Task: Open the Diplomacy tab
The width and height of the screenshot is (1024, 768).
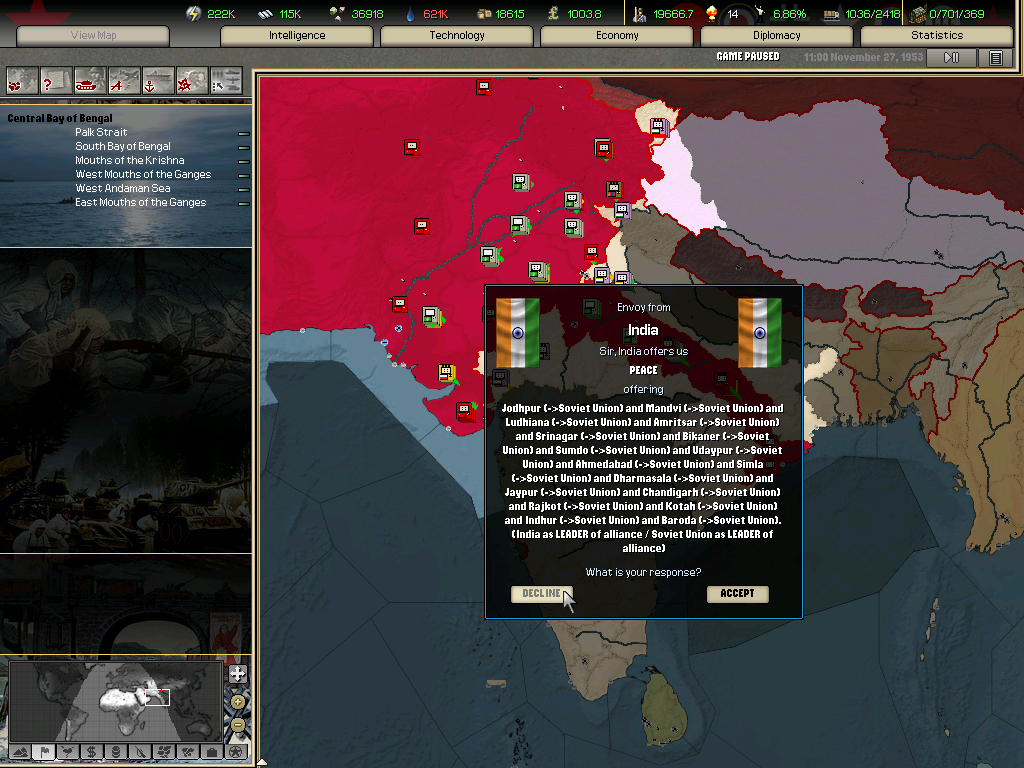Action: click(x=777, y=36)
